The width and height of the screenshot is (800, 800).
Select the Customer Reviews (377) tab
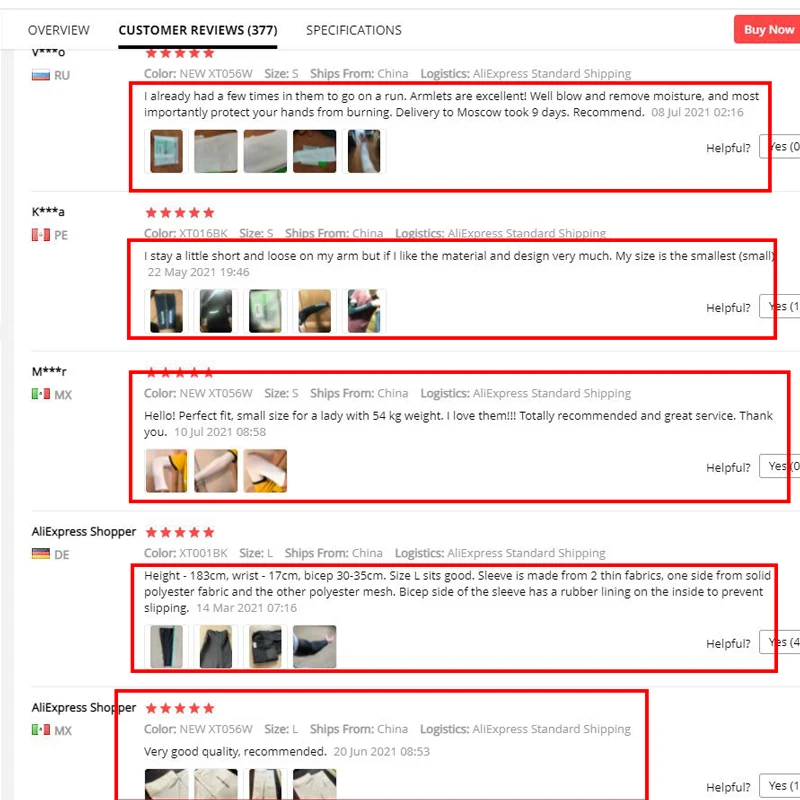[198, 30]
